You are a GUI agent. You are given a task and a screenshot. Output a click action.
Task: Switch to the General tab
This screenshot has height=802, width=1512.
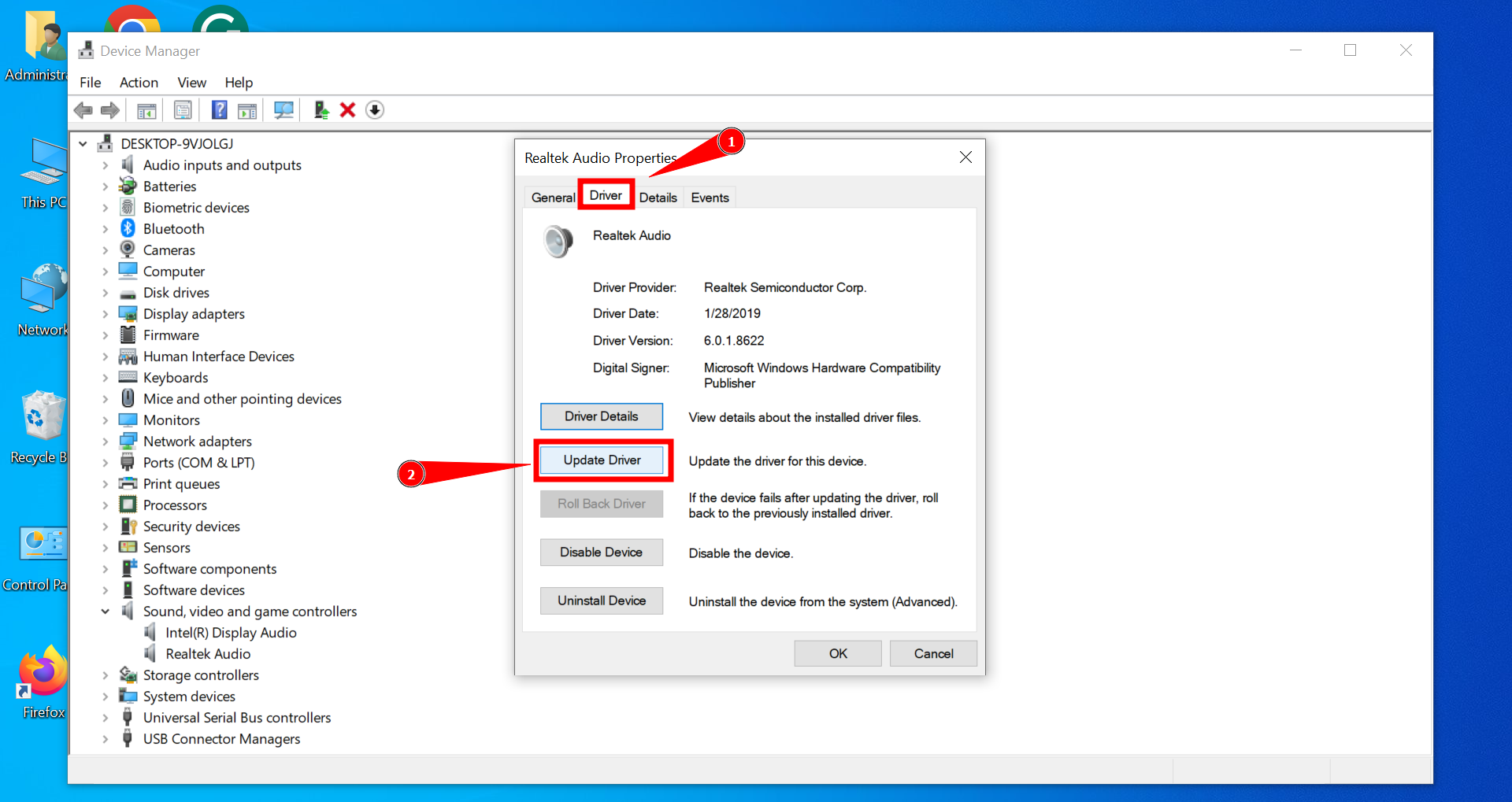(553, 198)
